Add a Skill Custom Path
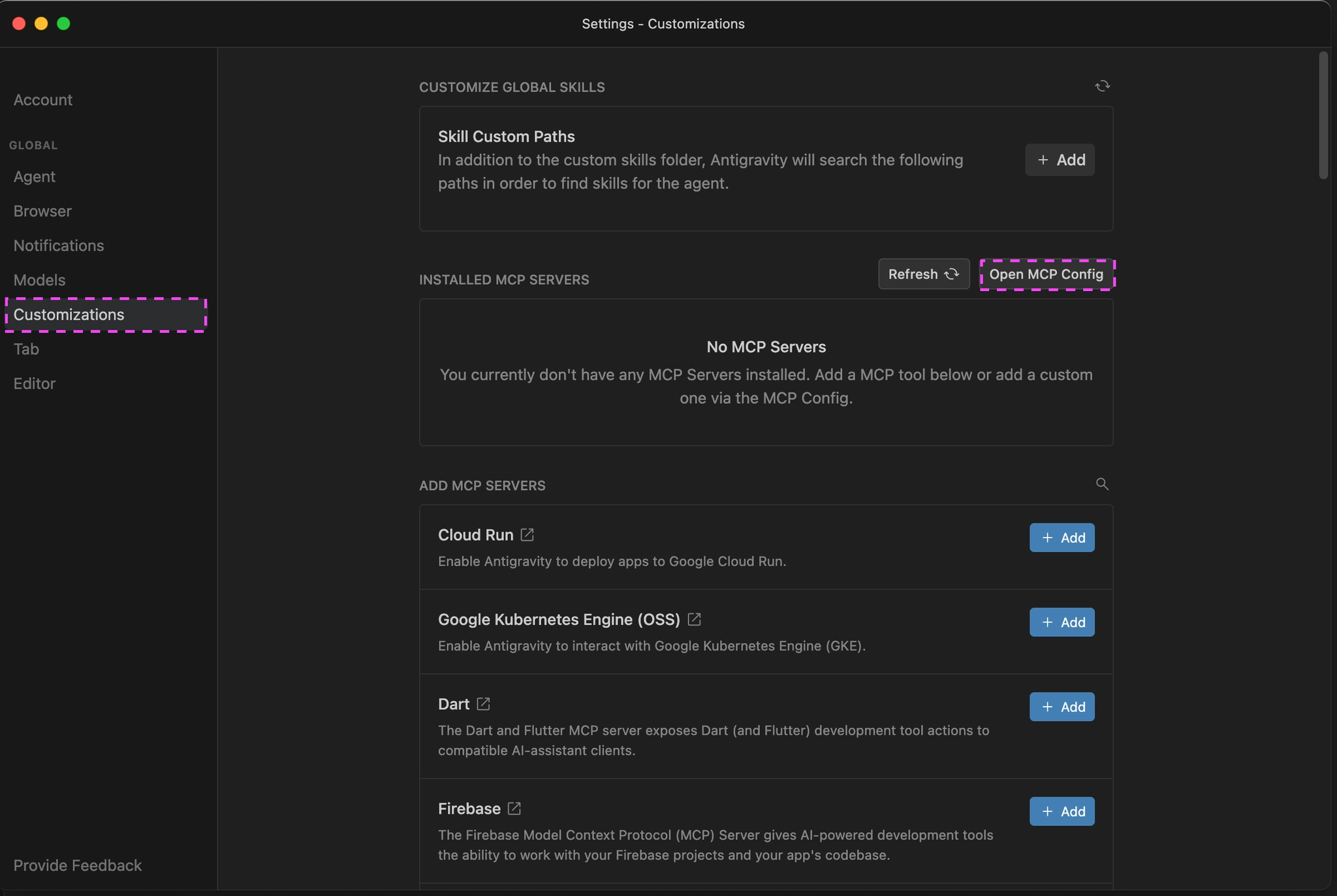 coord(1060,160)
